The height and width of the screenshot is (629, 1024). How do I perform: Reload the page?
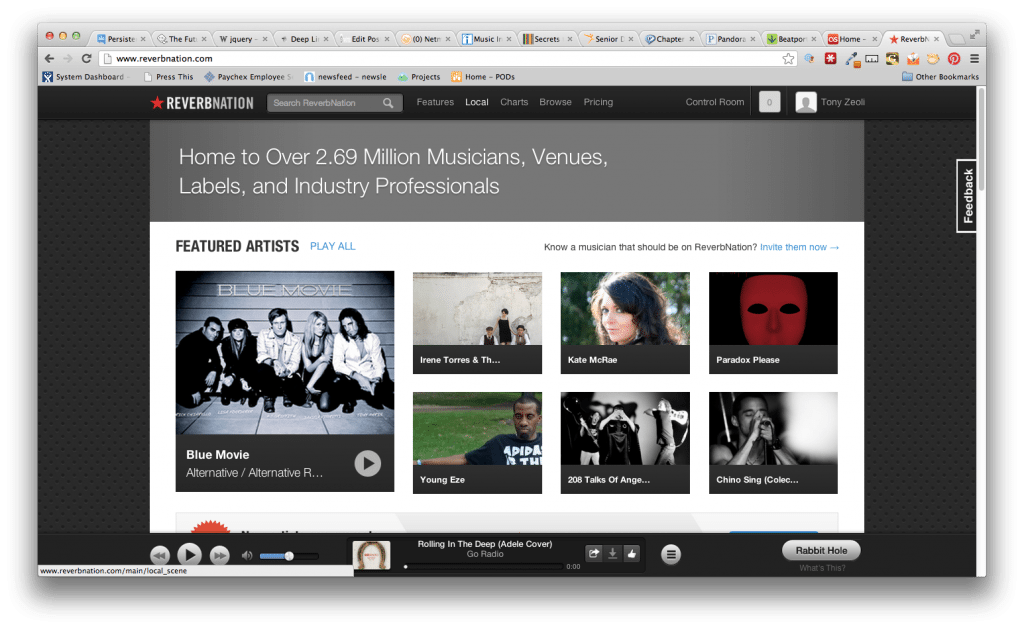[x=86, y=58]
